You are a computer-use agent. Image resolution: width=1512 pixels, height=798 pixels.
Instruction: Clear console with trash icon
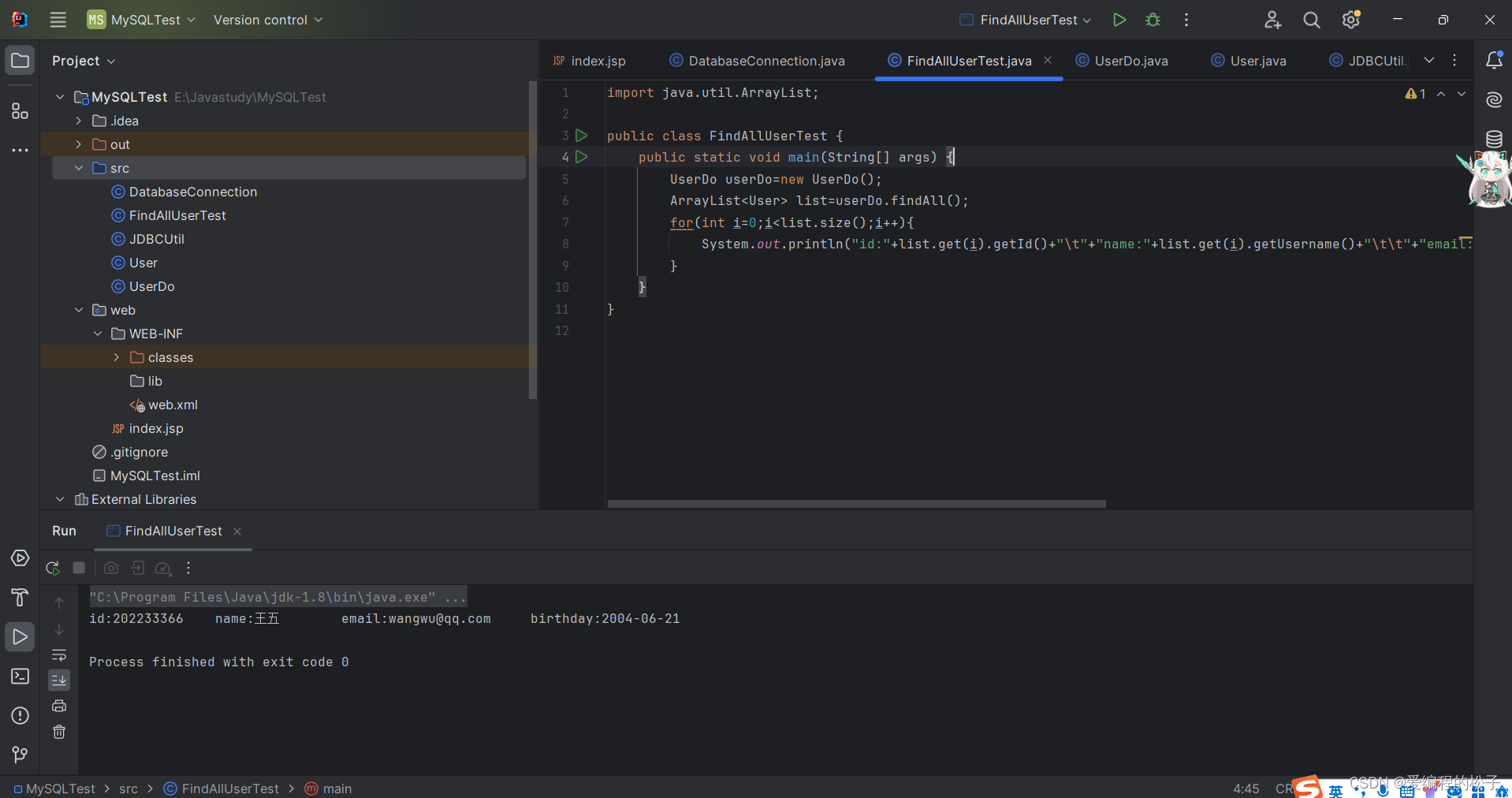59,732
